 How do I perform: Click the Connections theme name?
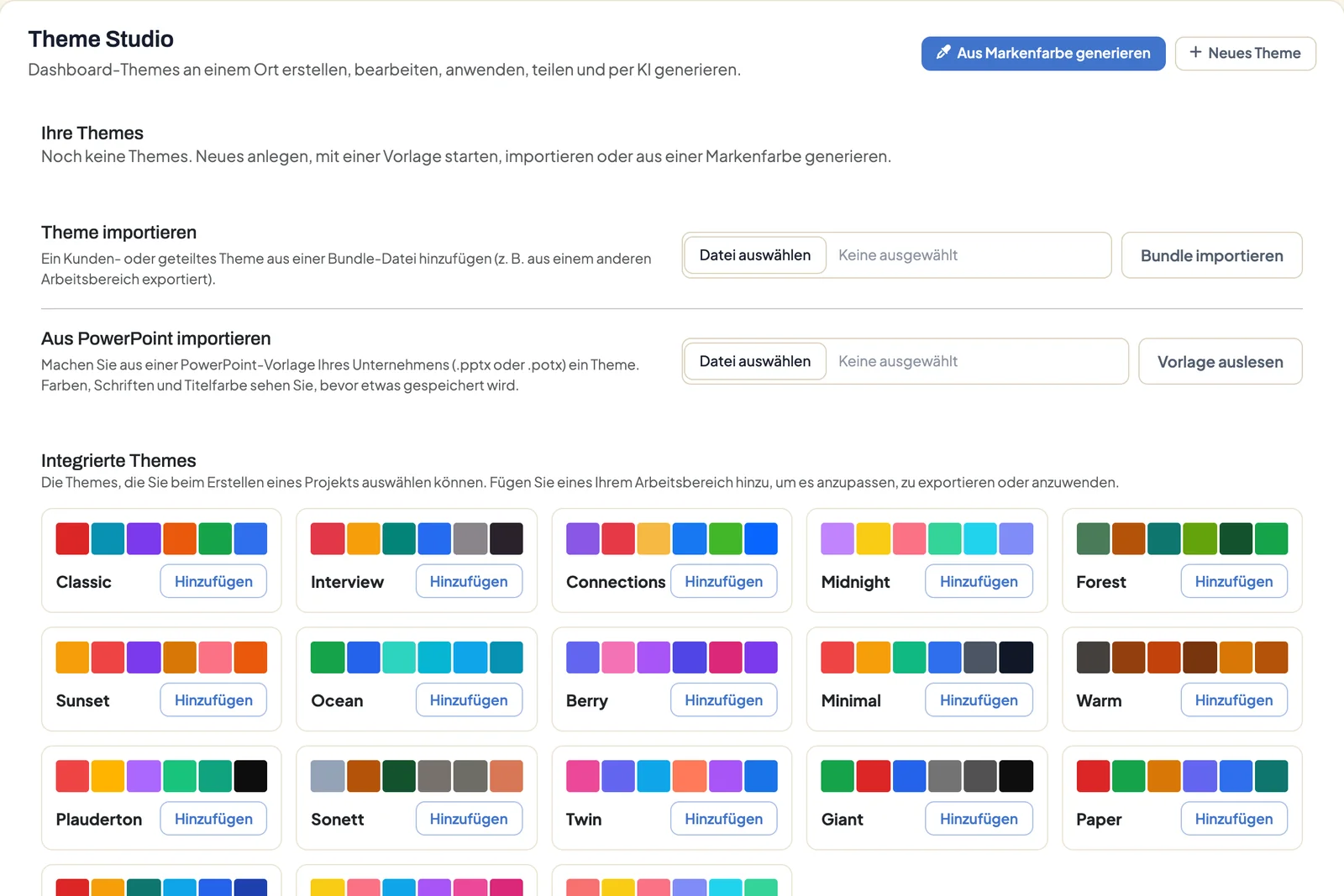click(616, 582)
